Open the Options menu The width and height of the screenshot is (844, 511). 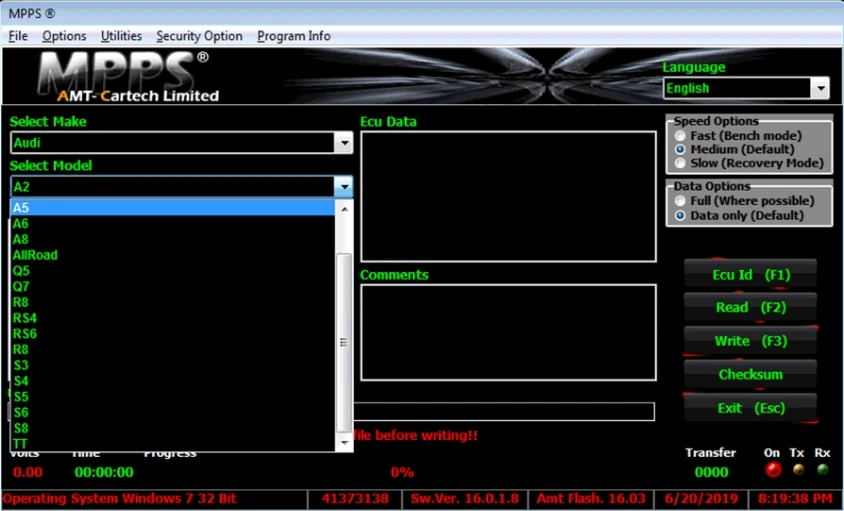pyautogui.click(x=64, y=36)
